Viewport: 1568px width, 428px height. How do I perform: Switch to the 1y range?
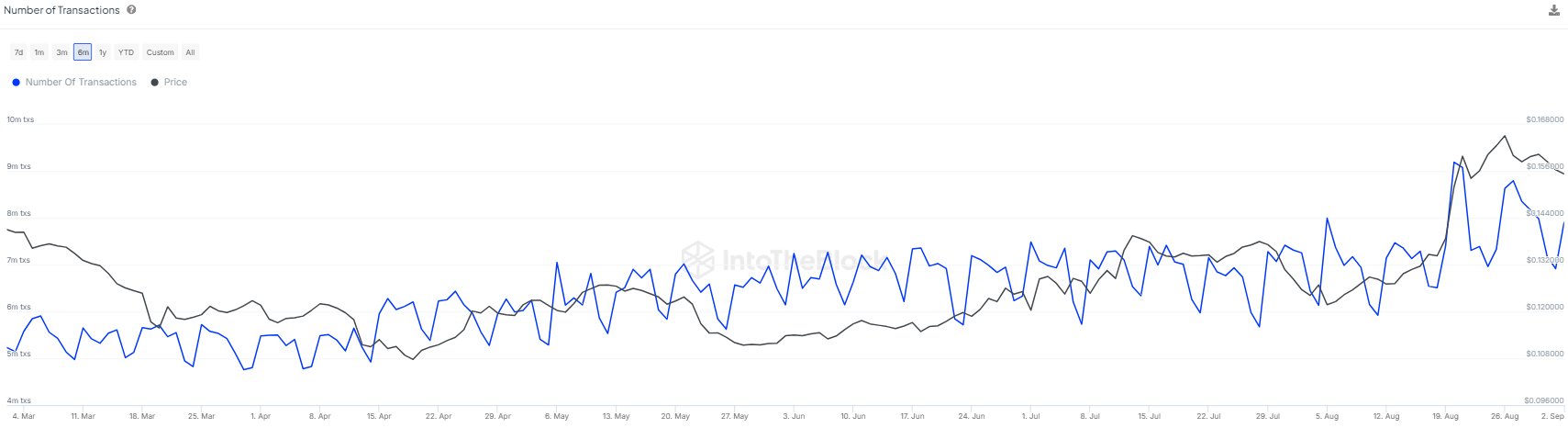103,52
